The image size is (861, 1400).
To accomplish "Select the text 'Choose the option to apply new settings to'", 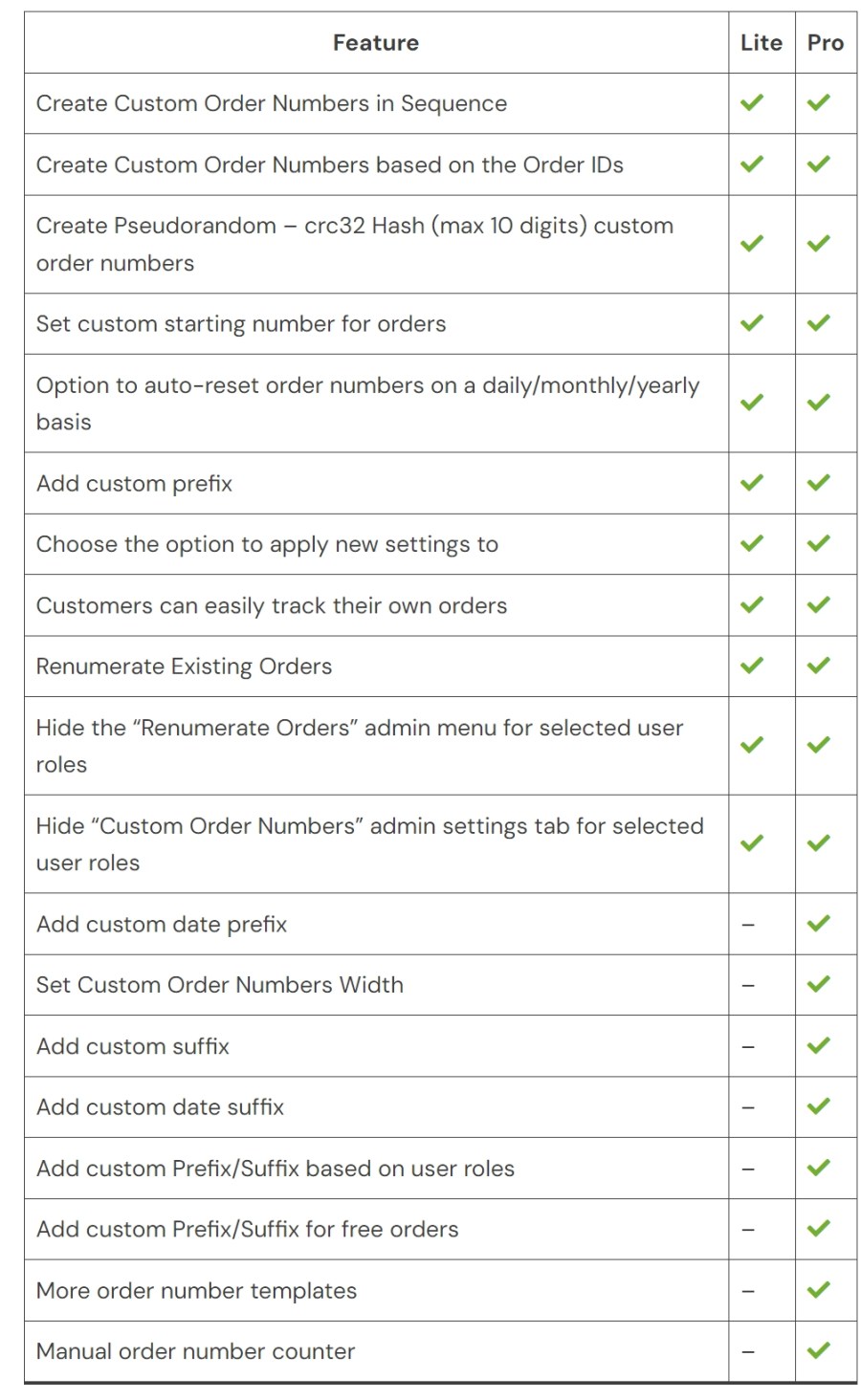I will 267,544.
